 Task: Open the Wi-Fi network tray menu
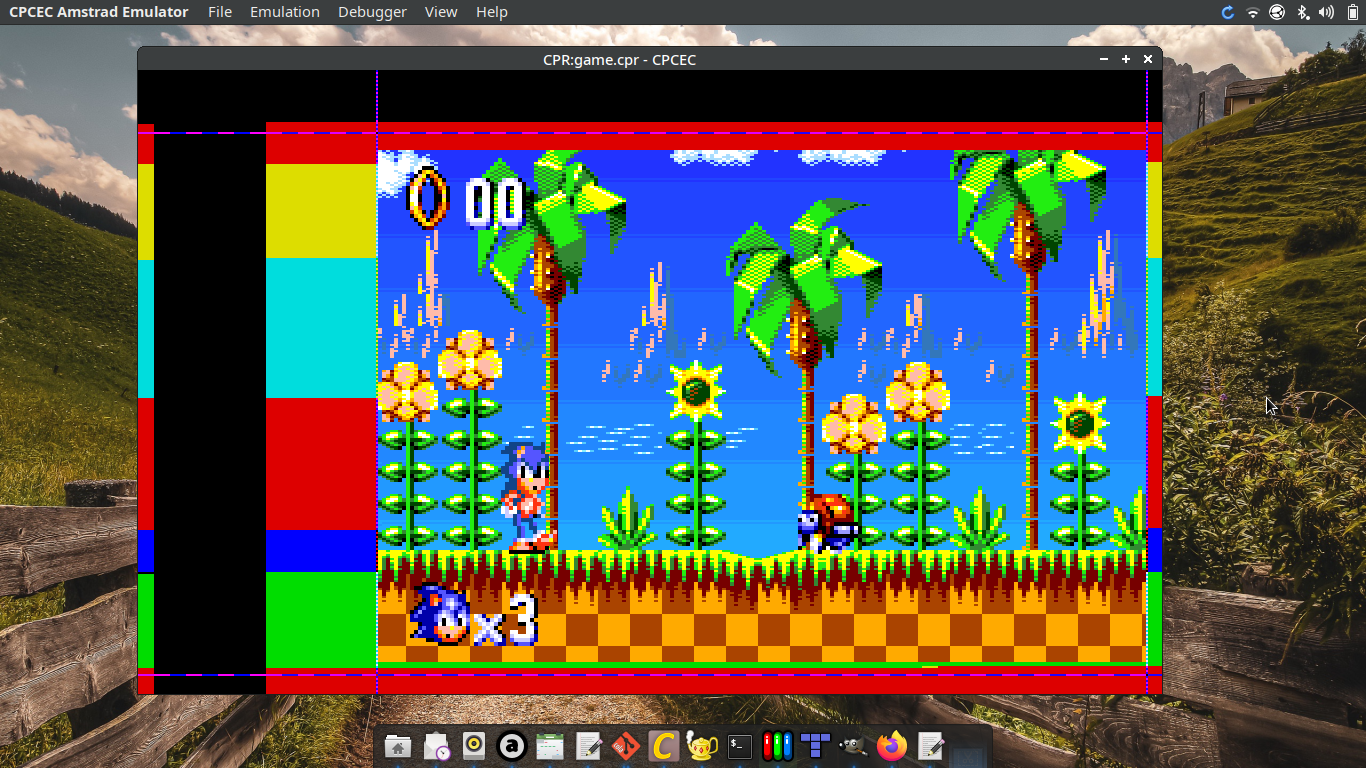(1253, 12)
